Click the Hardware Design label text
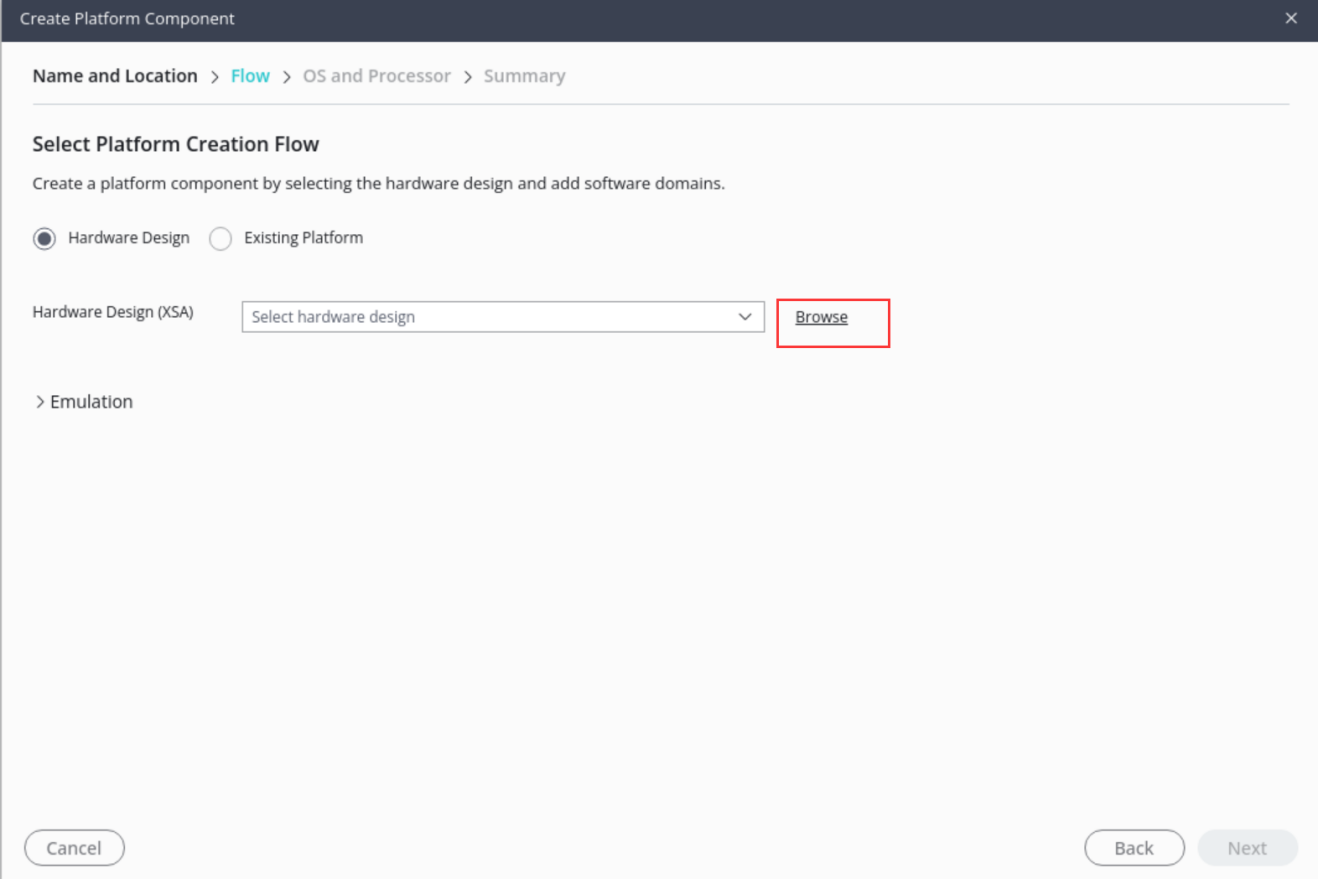 129,238
